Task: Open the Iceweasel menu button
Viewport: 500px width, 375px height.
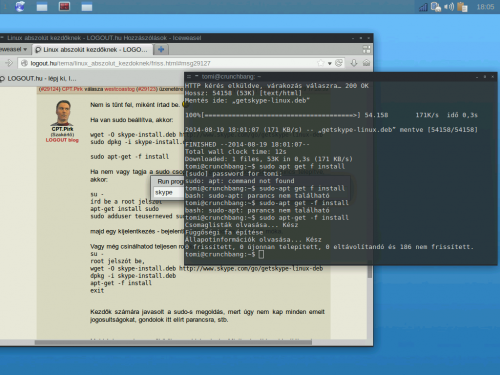Action: (x=14, y=49)
